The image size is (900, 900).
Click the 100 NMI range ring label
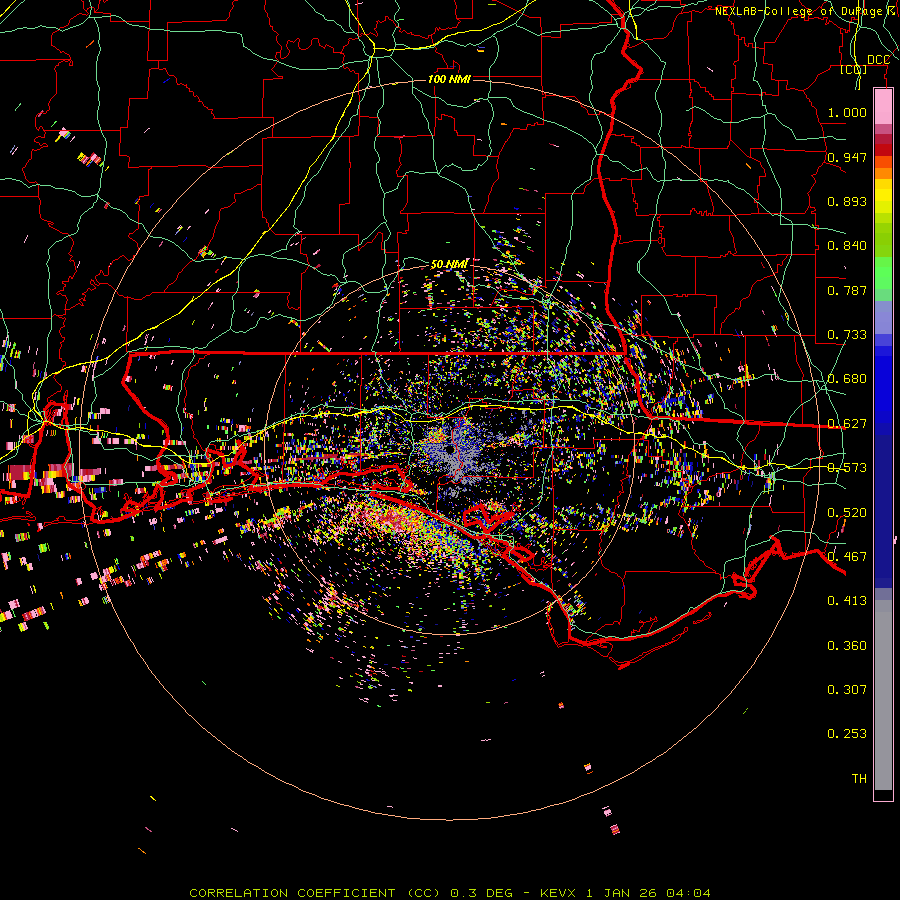tap(449, 79)
